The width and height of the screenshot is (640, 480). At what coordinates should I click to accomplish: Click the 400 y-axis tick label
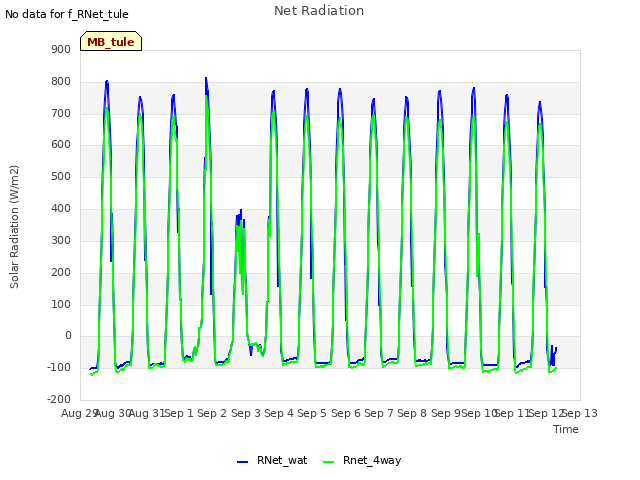(61, 209)
